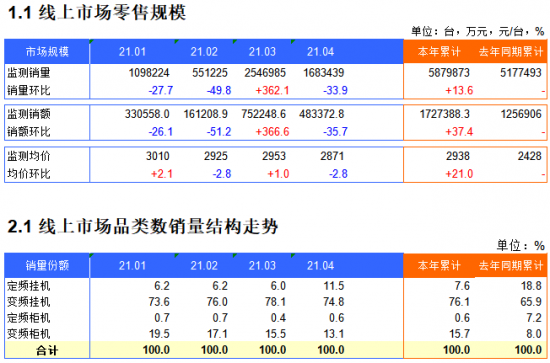Click the 变频柜机 row label
The image size is (550, 363).
click(x=29, y=334)
